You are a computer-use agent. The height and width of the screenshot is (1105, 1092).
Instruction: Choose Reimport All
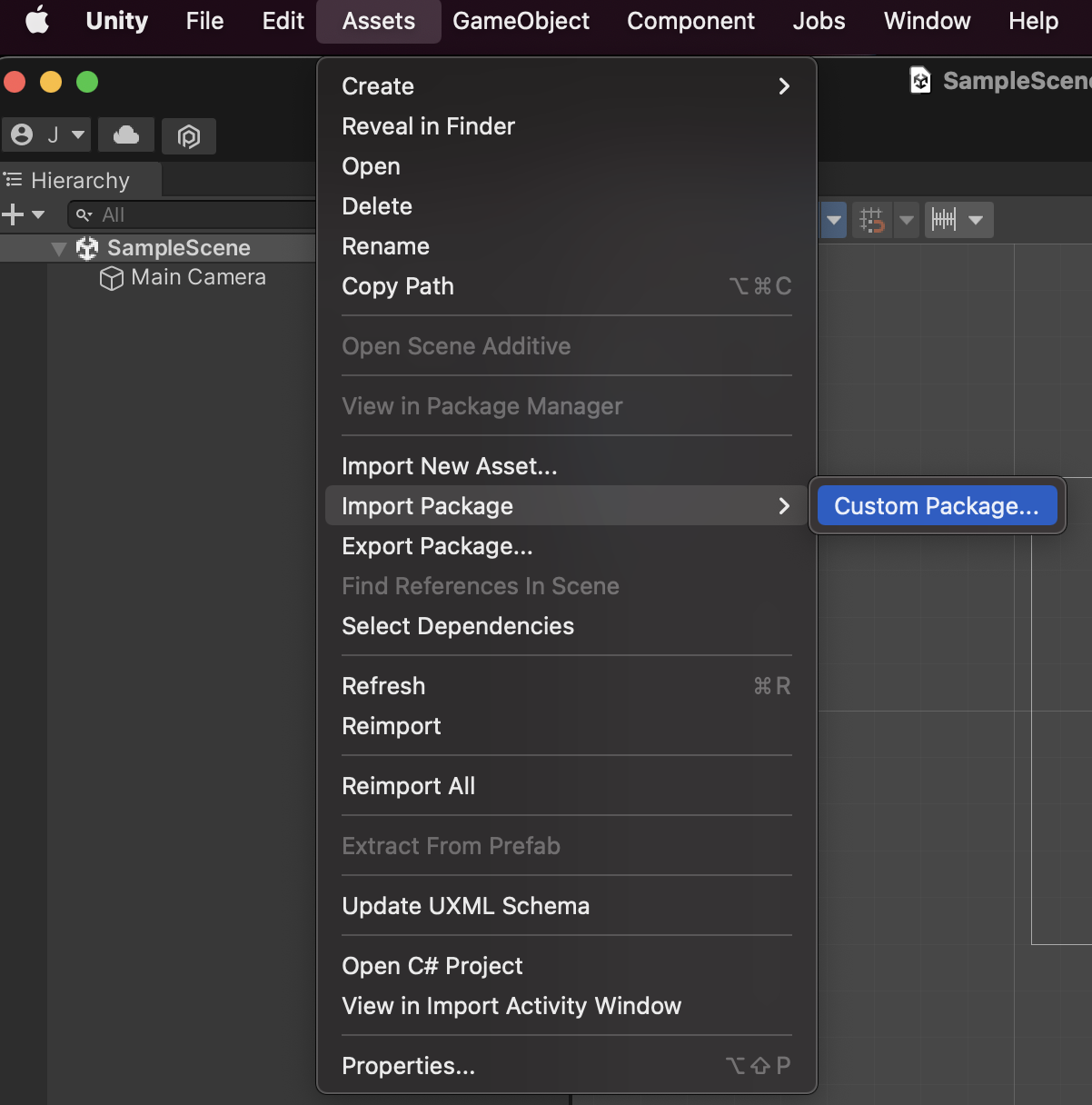[x=566, y=786]
